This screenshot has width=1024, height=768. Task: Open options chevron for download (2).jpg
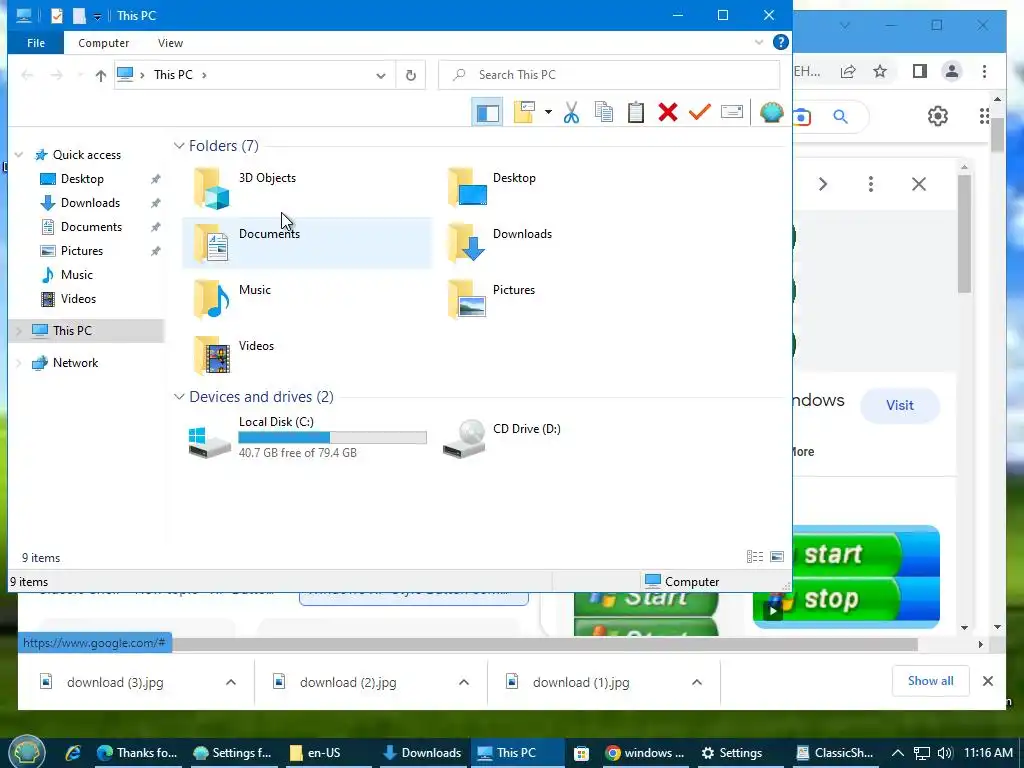[464, 682]
